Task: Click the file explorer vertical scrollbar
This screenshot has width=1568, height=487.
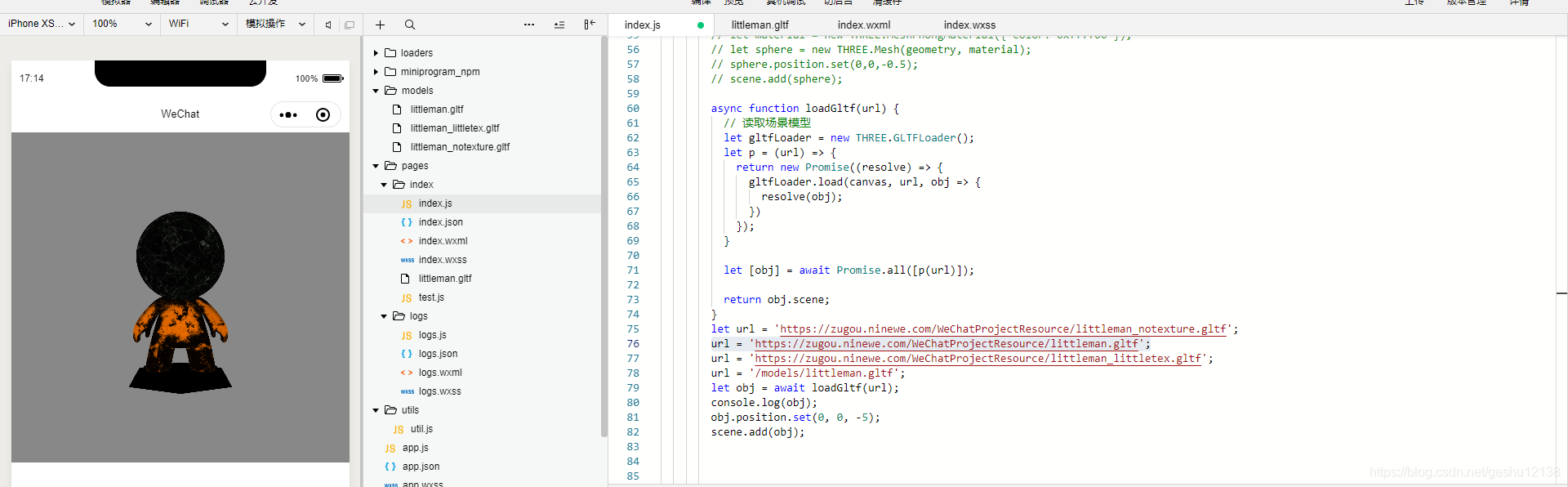Action: (x=604, y=237)
